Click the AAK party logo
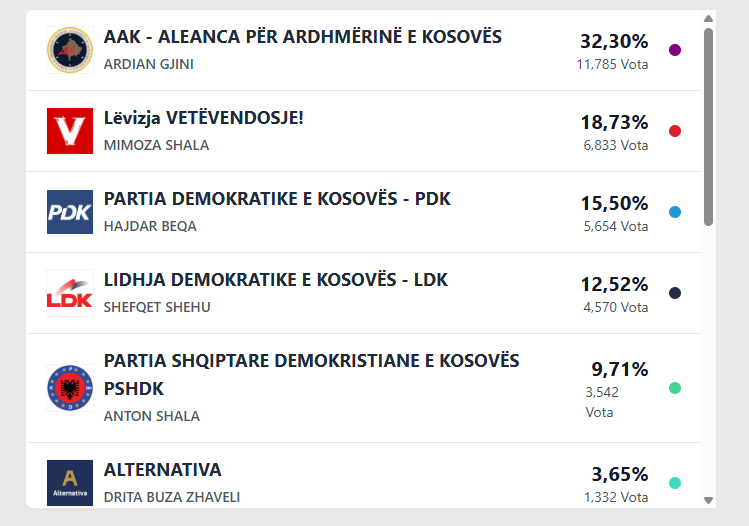 click(70, 50)
